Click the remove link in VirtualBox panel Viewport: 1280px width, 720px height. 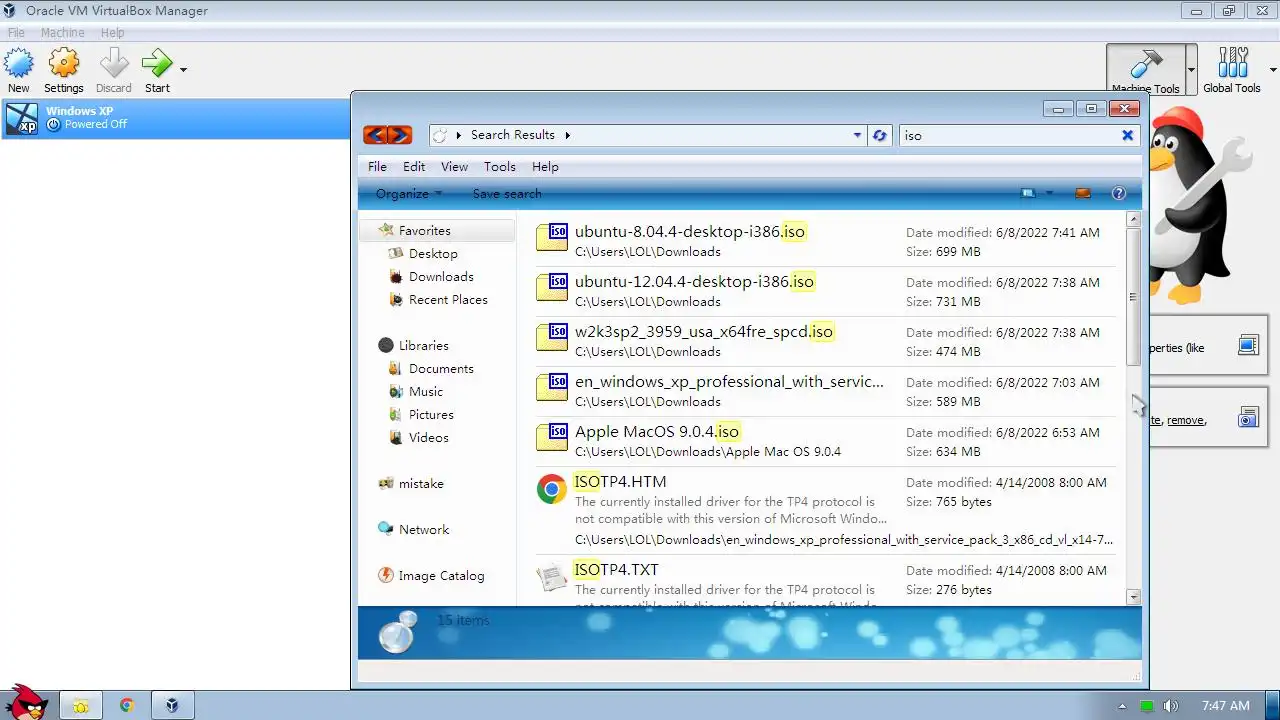1185,420
